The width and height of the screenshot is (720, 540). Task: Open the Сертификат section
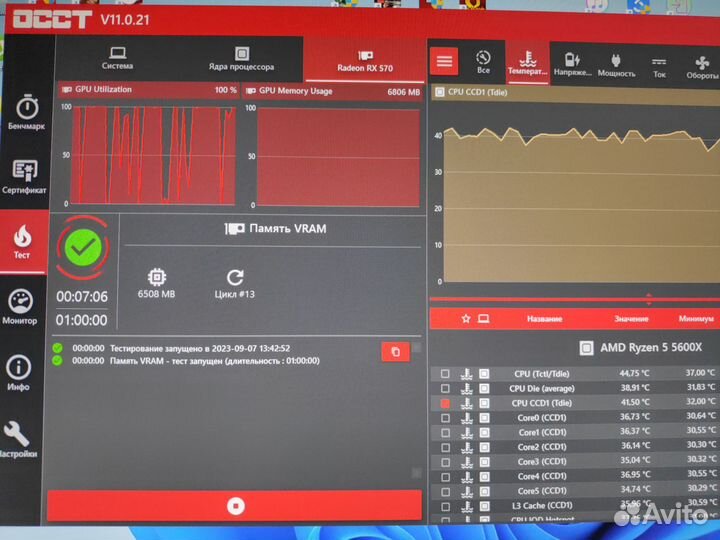click(25, 177)
